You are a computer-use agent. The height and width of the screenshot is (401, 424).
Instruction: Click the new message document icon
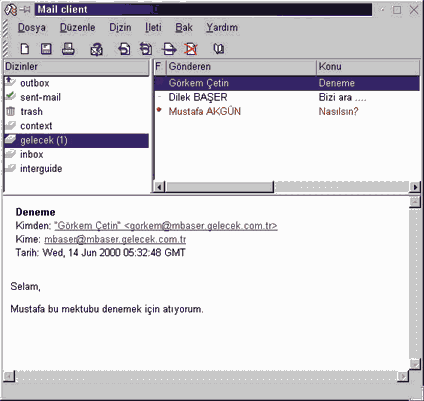[25, 49]
